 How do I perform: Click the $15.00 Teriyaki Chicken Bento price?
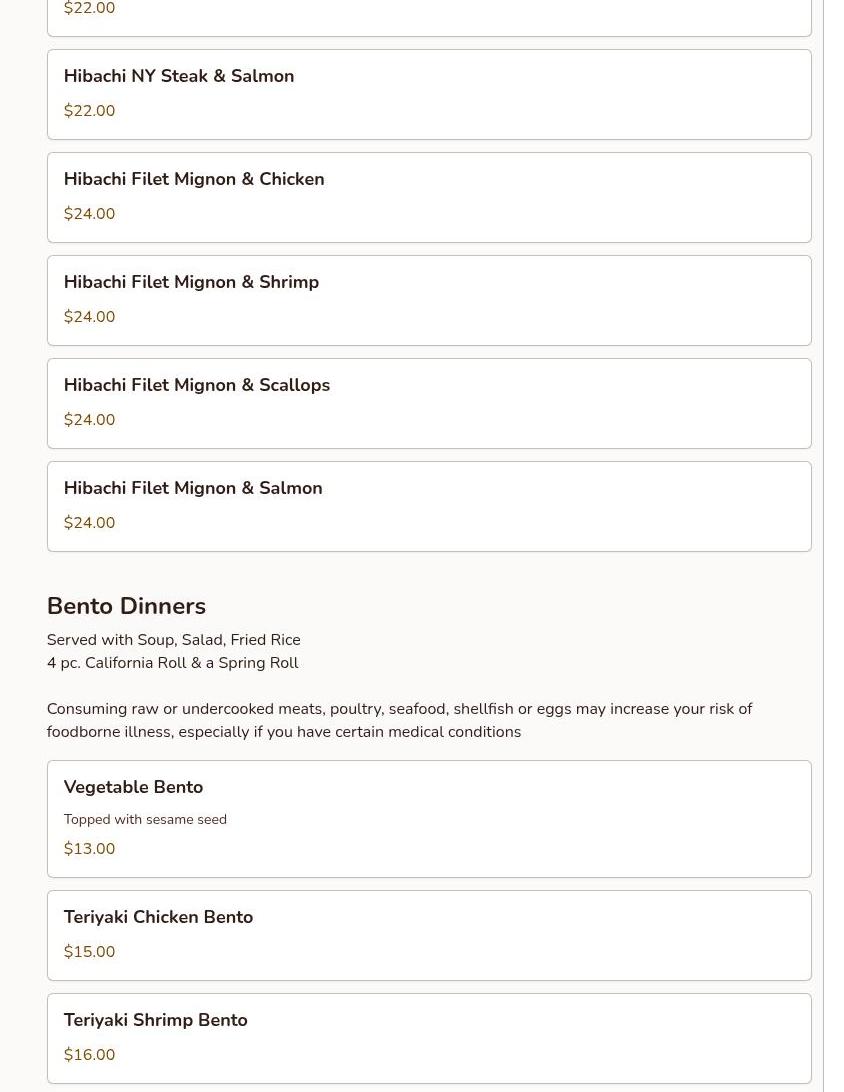pos(89,952)
